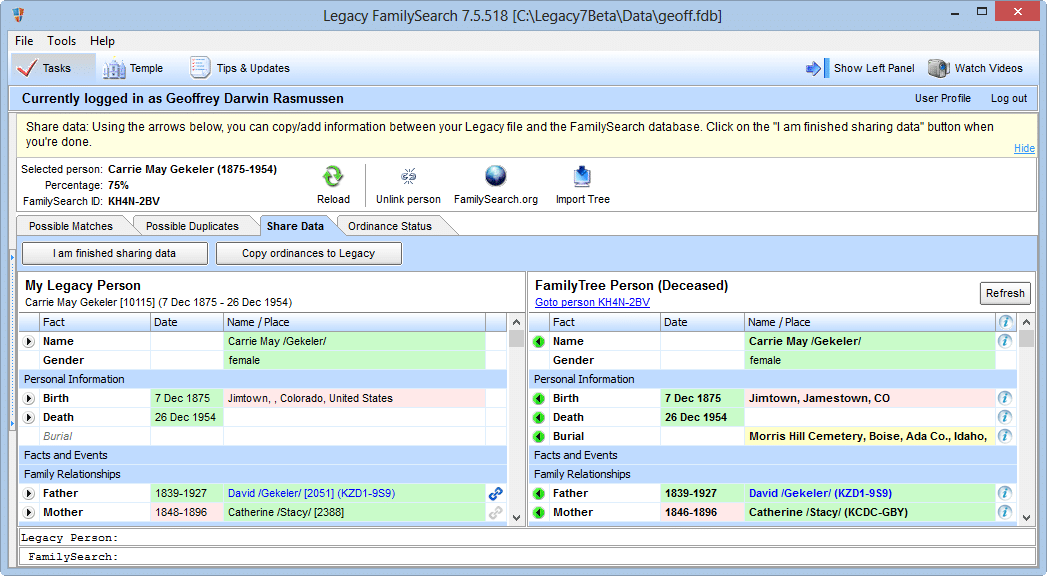Image resolution: width=1047 pixels, height=576 pixels.
Task: Copy FamilyTree Mother to Legacy green arrow
Action: [539, 513]
